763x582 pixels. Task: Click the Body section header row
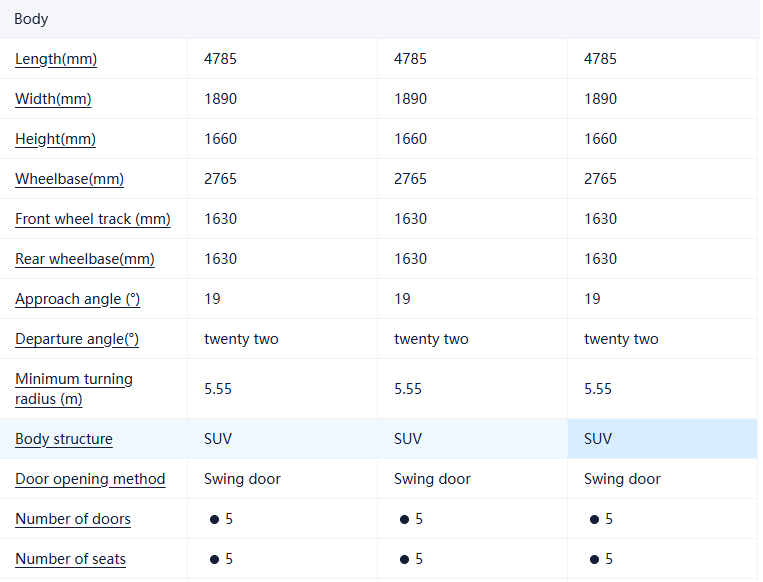click(380, 19)
